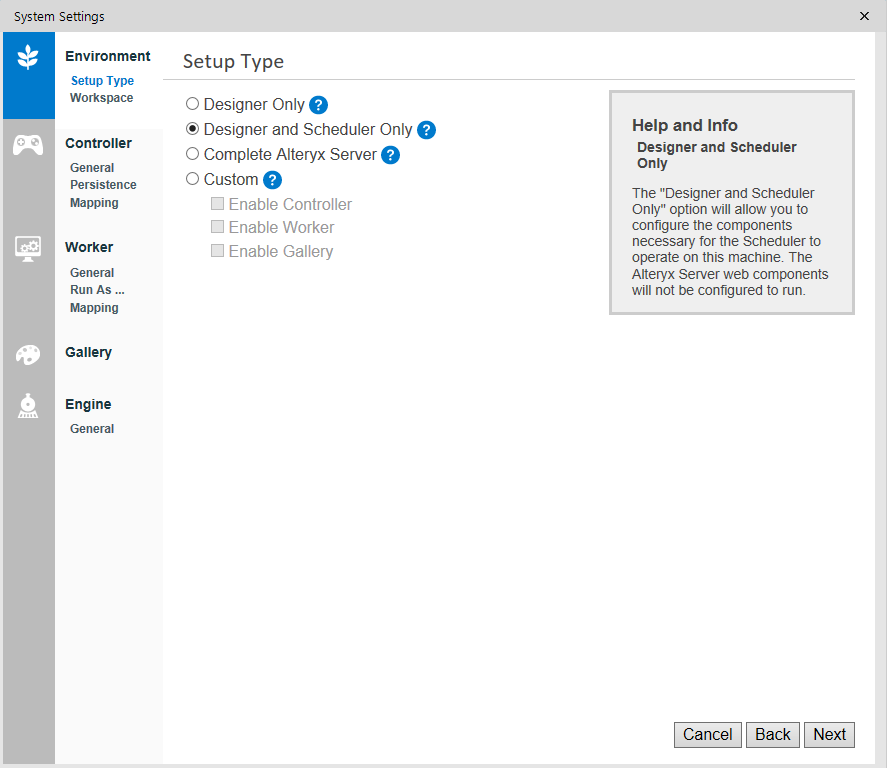The width and height of the screenshot is (887, 768).
Task: Click the Cancel button
Action: point(708,735)
